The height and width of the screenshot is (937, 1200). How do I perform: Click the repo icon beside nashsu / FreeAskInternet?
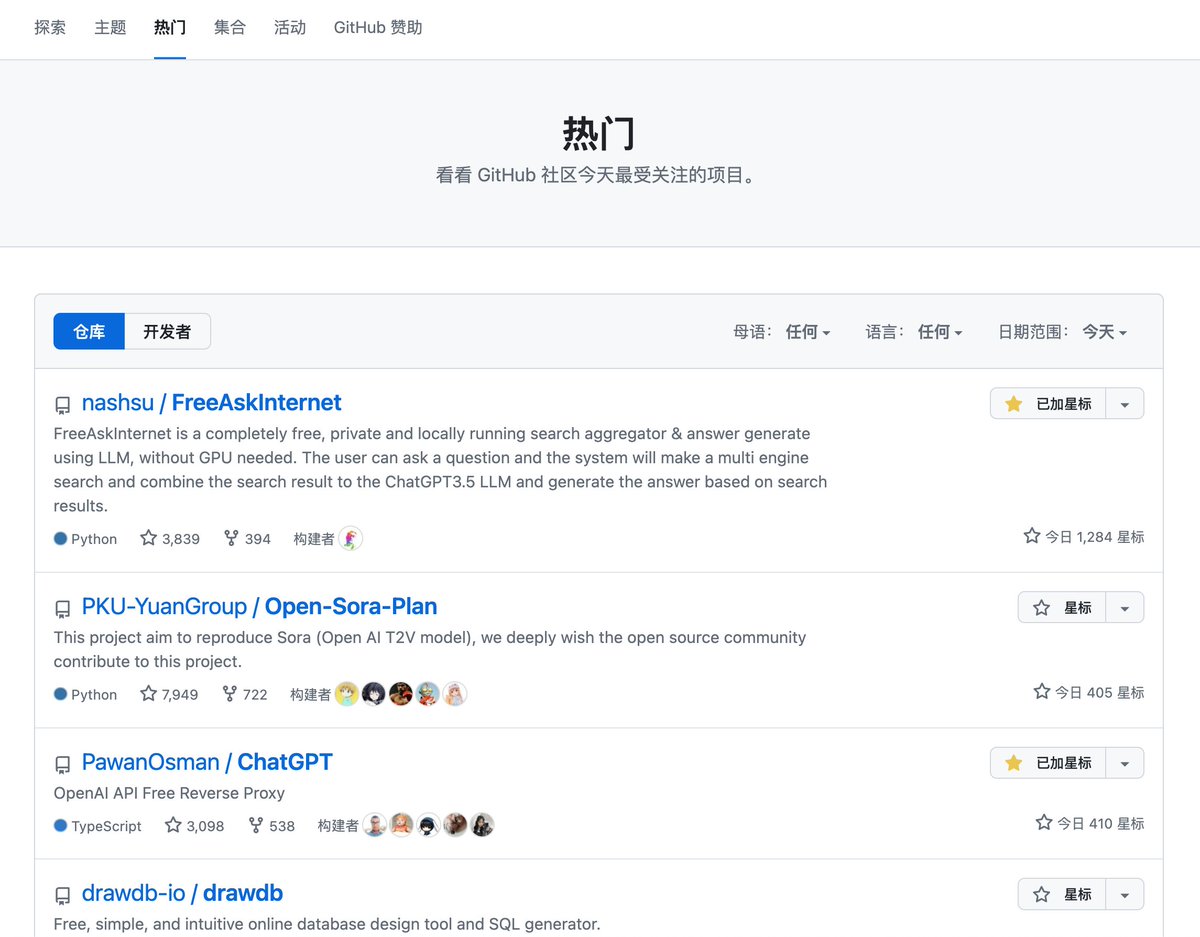point(63,405)
